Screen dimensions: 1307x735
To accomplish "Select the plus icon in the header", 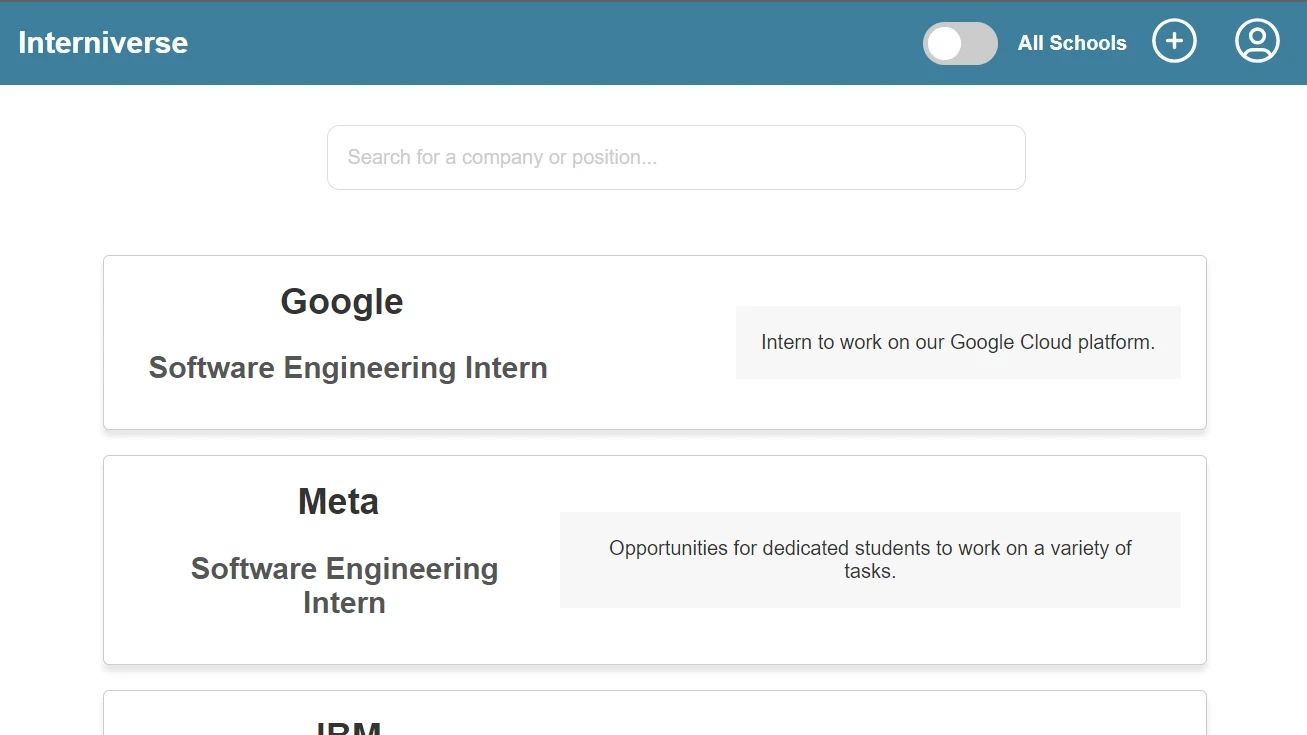I will pos(1174,41).
